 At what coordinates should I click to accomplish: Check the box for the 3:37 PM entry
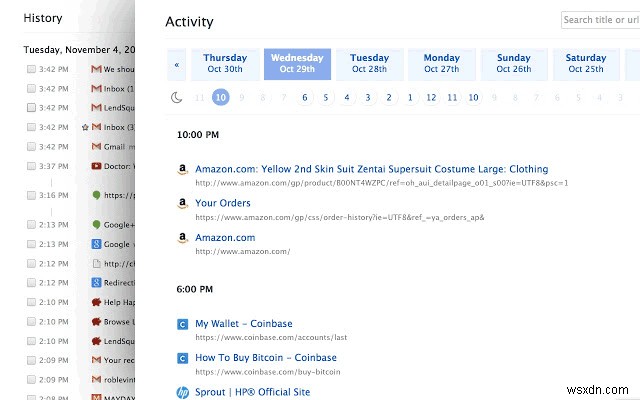[x=32, y=166]
